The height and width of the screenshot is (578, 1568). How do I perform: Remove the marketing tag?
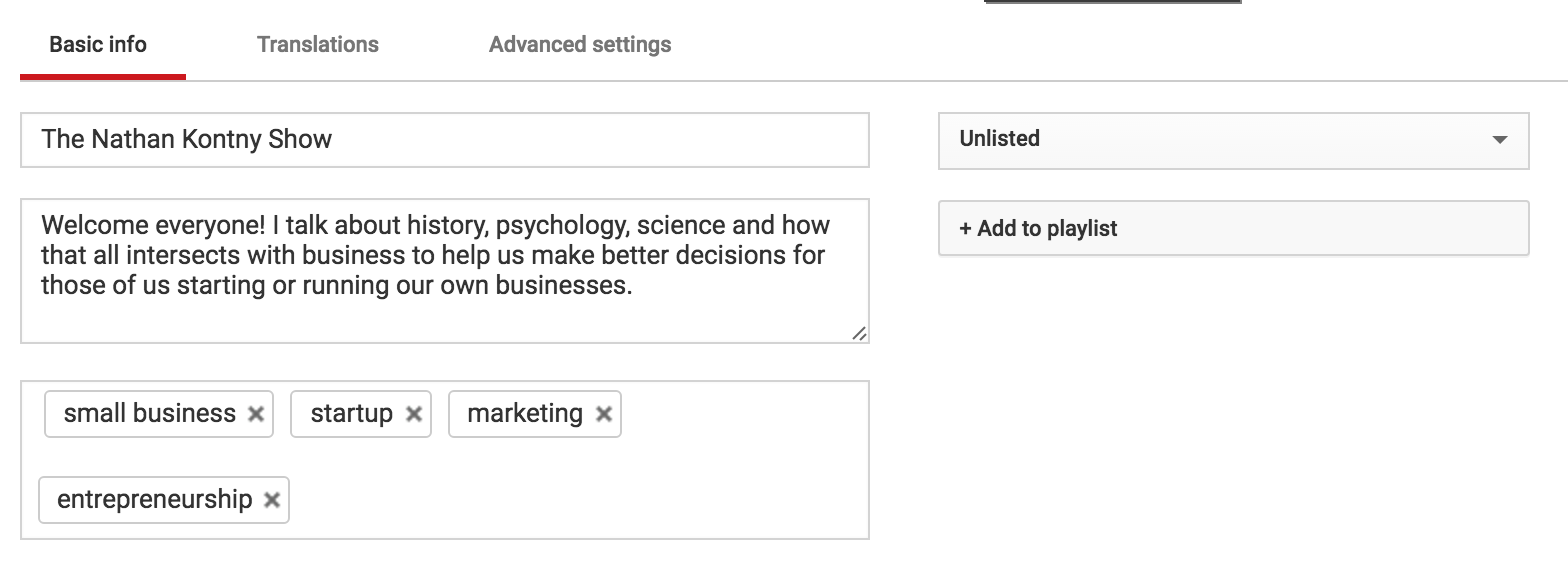(x=604, y=414)
